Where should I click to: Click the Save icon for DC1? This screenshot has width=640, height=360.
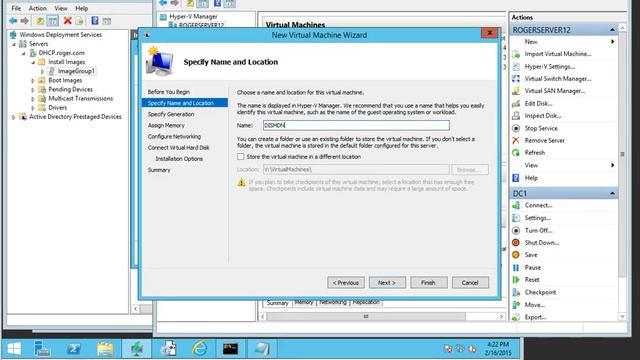516,255
